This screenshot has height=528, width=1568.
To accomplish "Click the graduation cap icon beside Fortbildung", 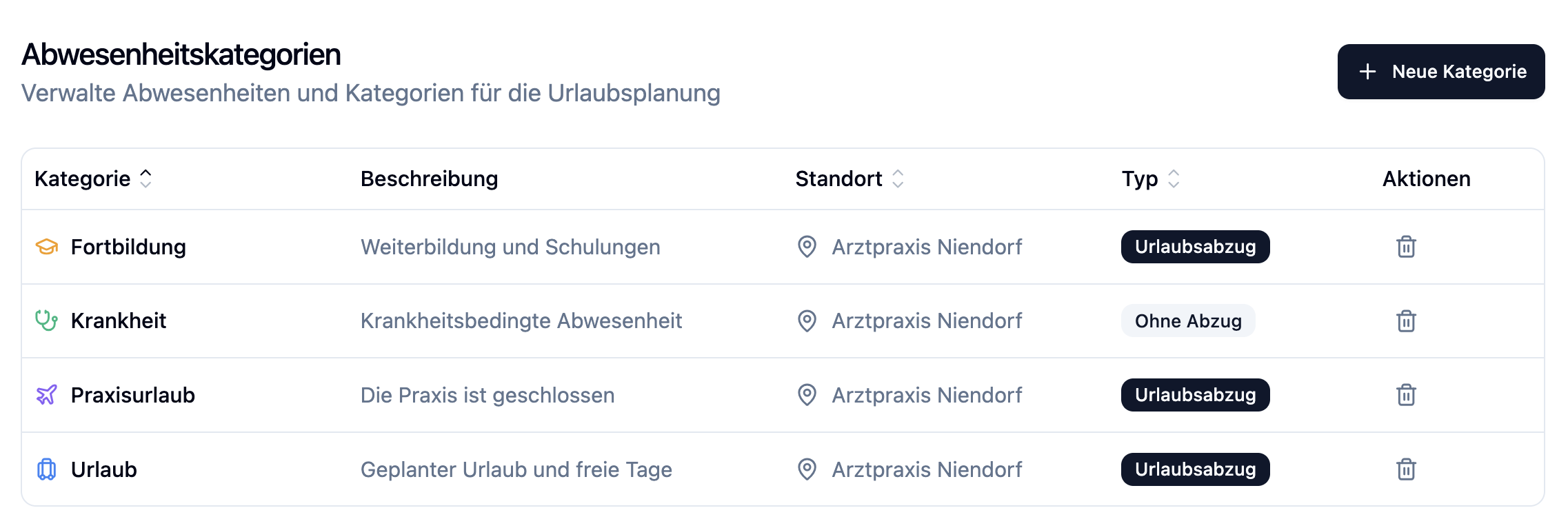I will pyautogui.click(x=47, y=247).
